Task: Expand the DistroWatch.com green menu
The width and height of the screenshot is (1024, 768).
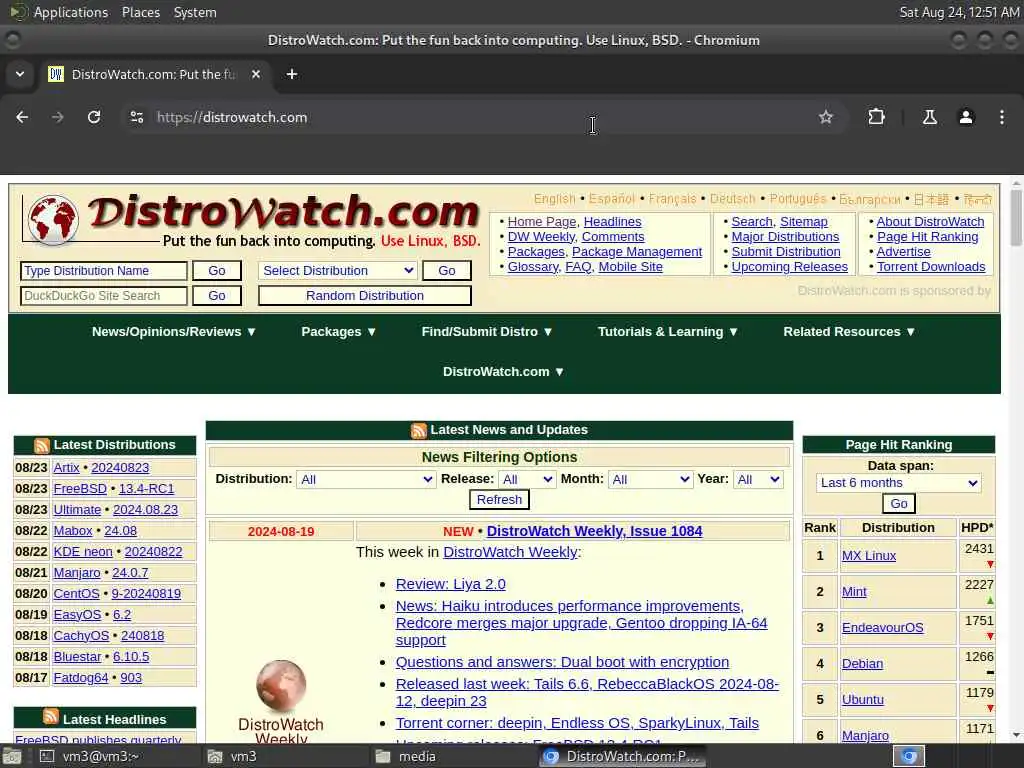Action: 503,372
